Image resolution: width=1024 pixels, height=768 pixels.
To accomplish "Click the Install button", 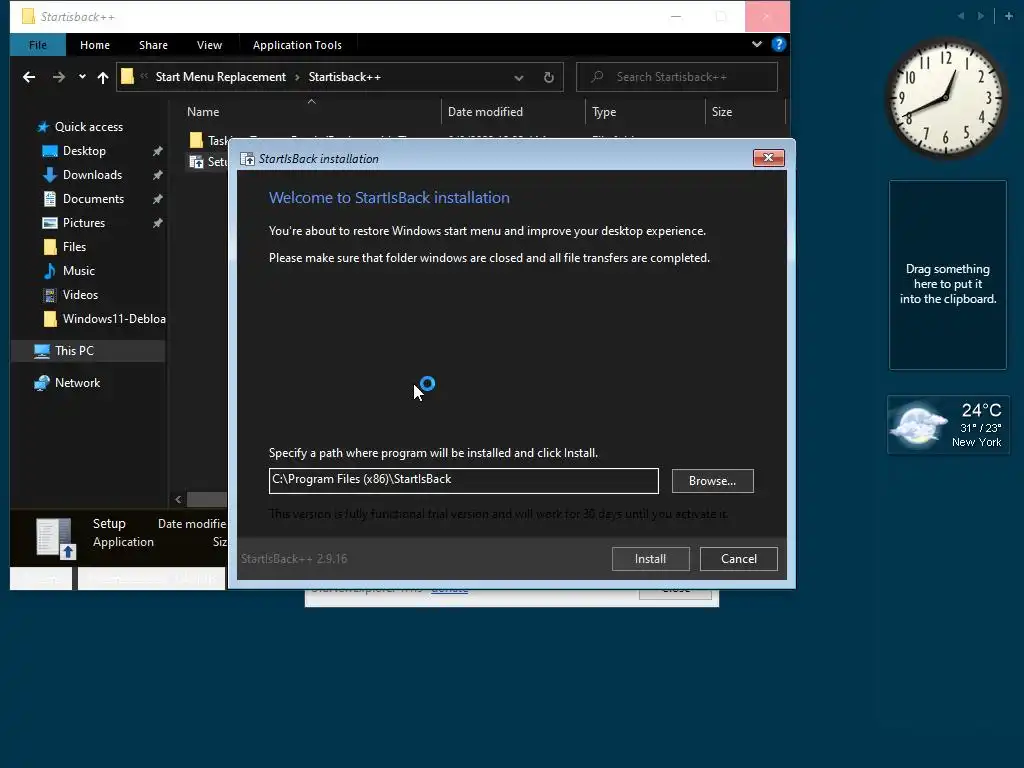I will point(650,559).
